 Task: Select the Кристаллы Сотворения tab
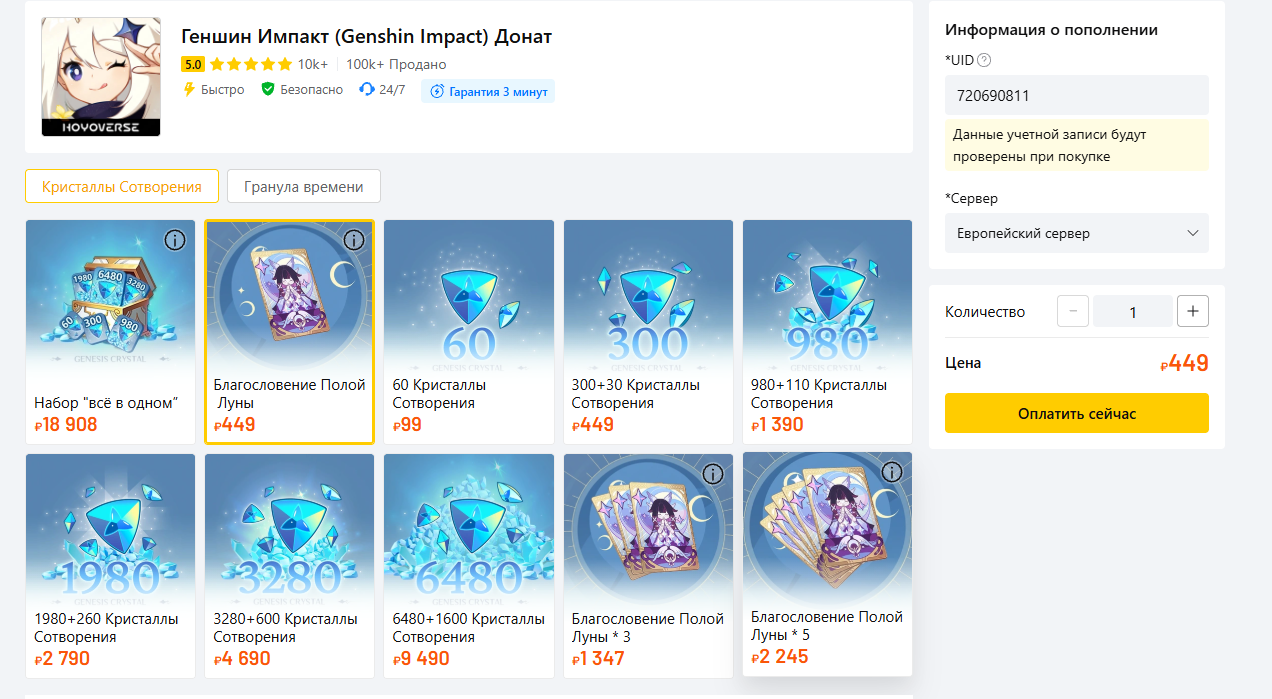122,186
